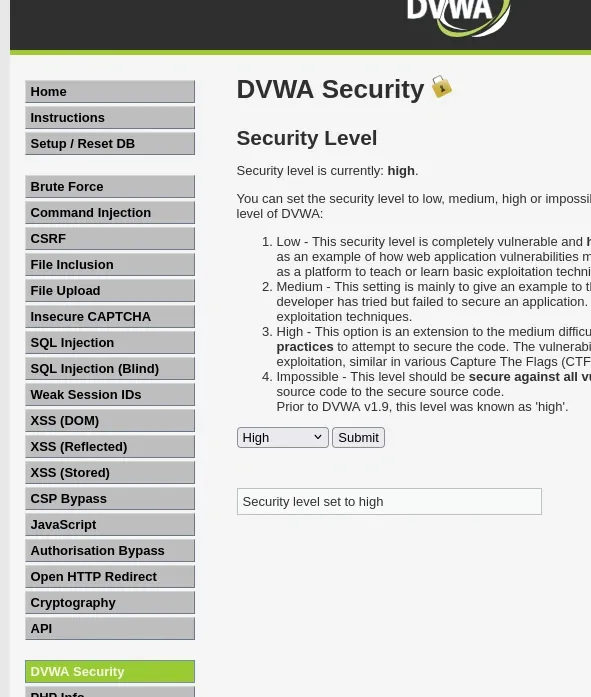The width and height of the screenshot is (591, 697).
Task: Go to the File Upload section
Action: click(110, 291)
